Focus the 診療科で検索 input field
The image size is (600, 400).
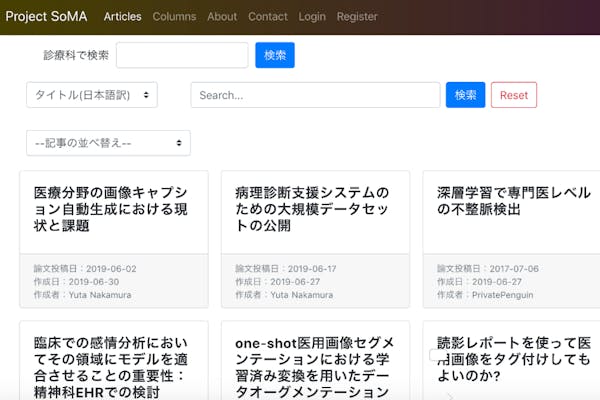pyautogui.click(x=182, y=55)
